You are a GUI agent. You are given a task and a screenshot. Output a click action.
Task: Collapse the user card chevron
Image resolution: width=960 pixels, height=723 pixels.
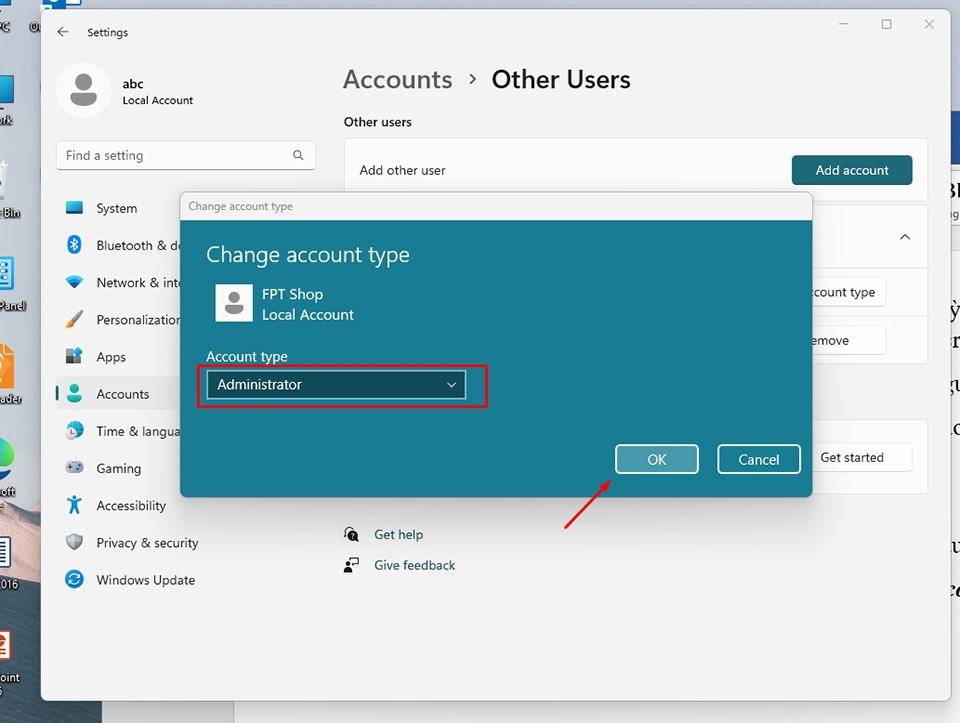tap(905, 237)
